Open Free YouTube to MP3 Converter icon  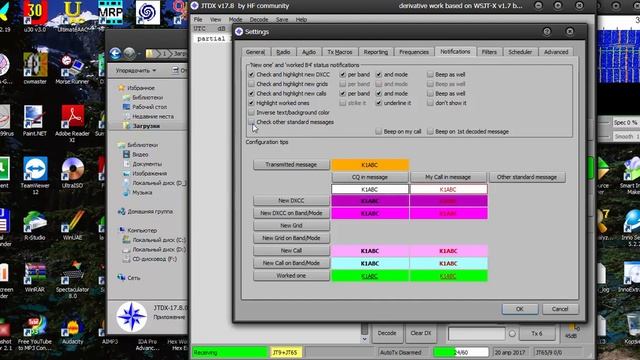pyautogui.click(x=35, y=333)
